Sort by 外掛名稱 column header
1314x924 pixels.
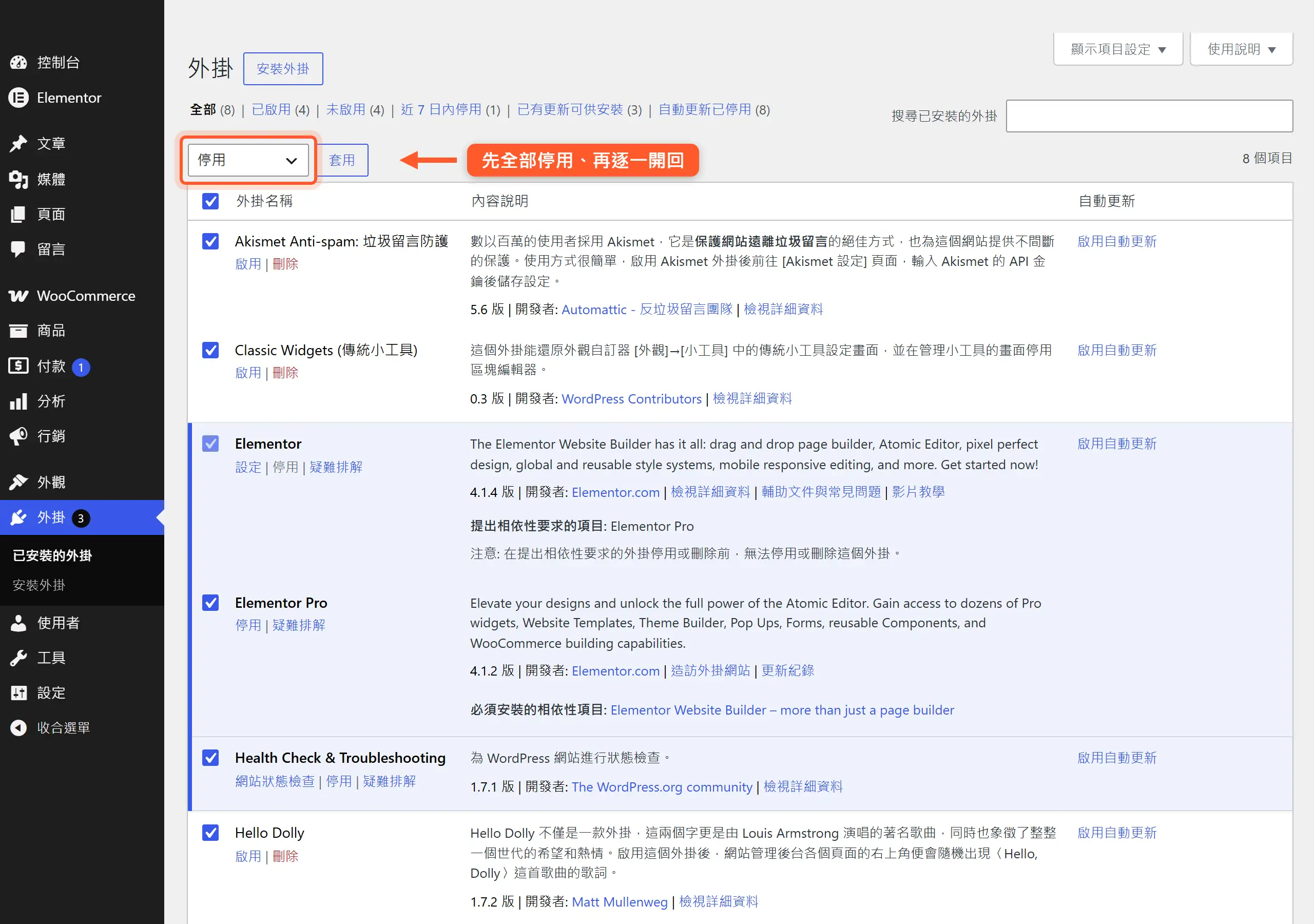point(264,201)
